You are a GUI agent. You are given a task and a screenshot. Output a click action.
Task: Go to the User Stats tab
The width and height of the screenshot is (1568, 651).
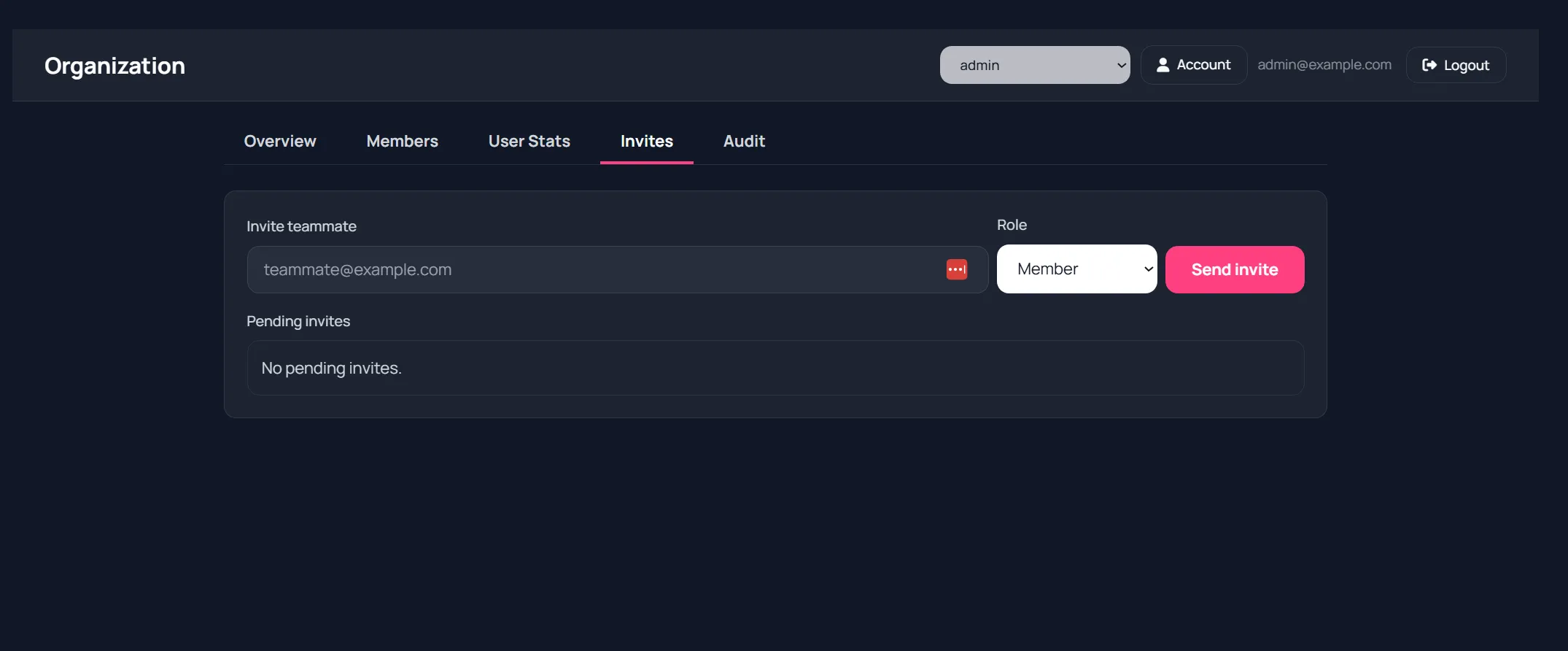click(x=529, y=142)
